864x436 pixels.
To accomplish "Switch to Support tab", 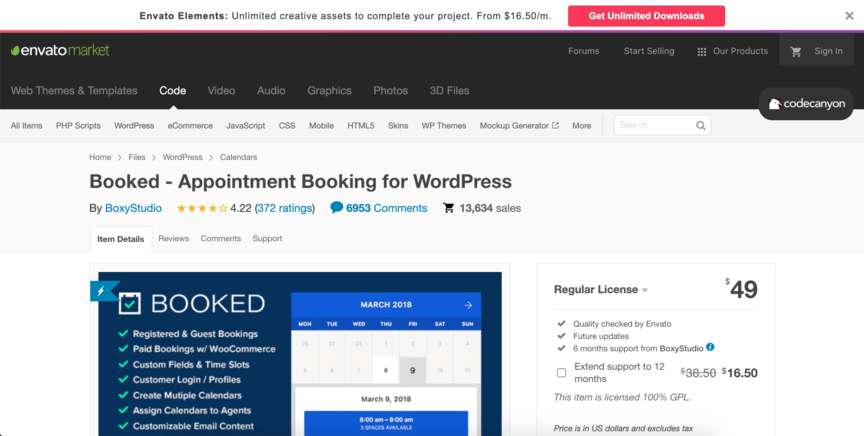I will pos(267,239).
